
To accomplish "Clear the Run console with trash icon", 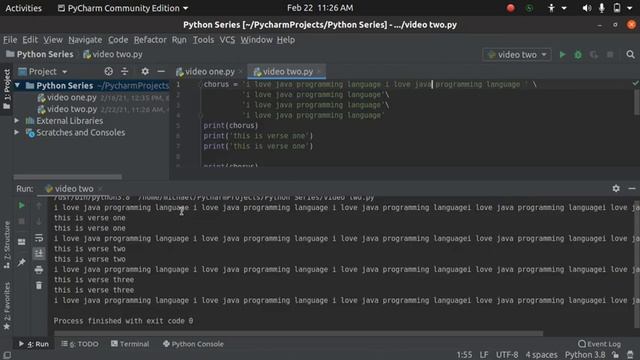I will (39, 285).
